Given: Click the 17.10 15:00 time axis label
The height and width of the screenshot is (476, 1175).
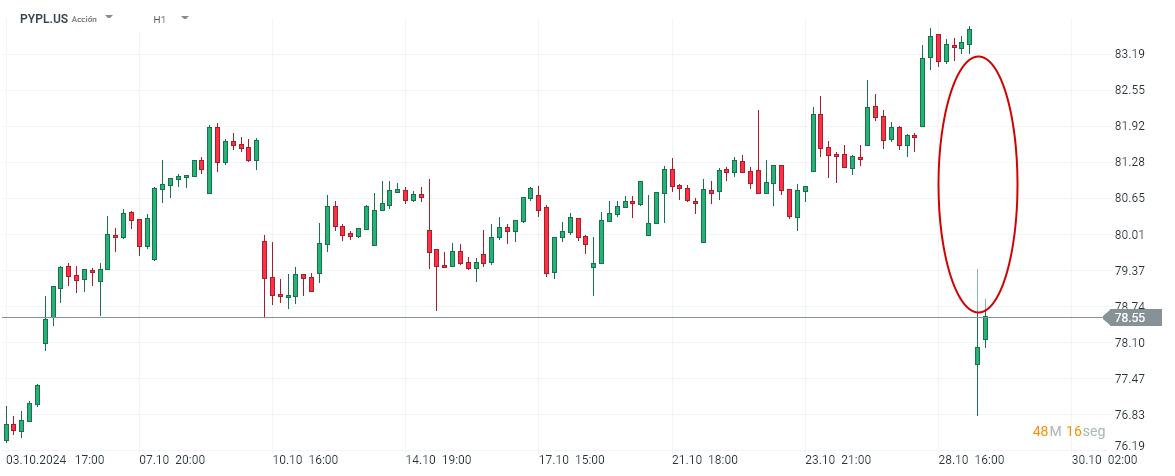Looking at the screenshot, I should click(571, 460).
